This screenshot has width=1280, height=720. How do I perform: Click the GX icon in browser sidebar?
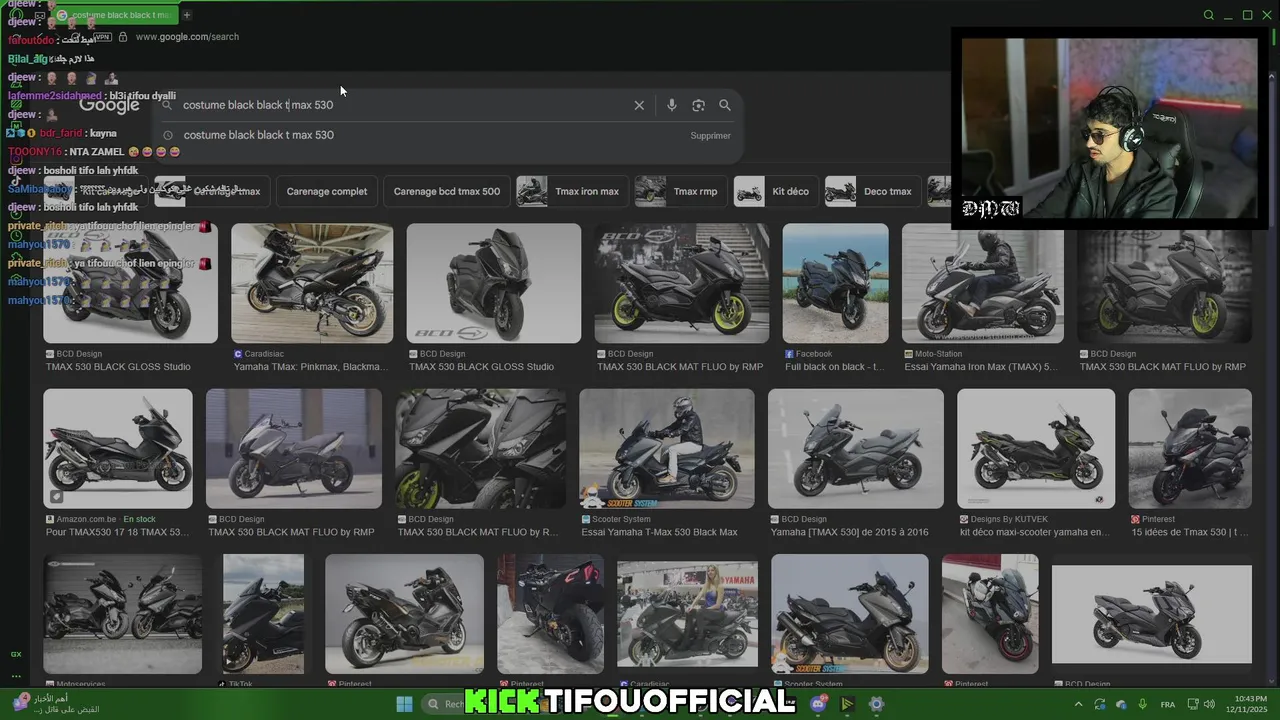[16, 654]
